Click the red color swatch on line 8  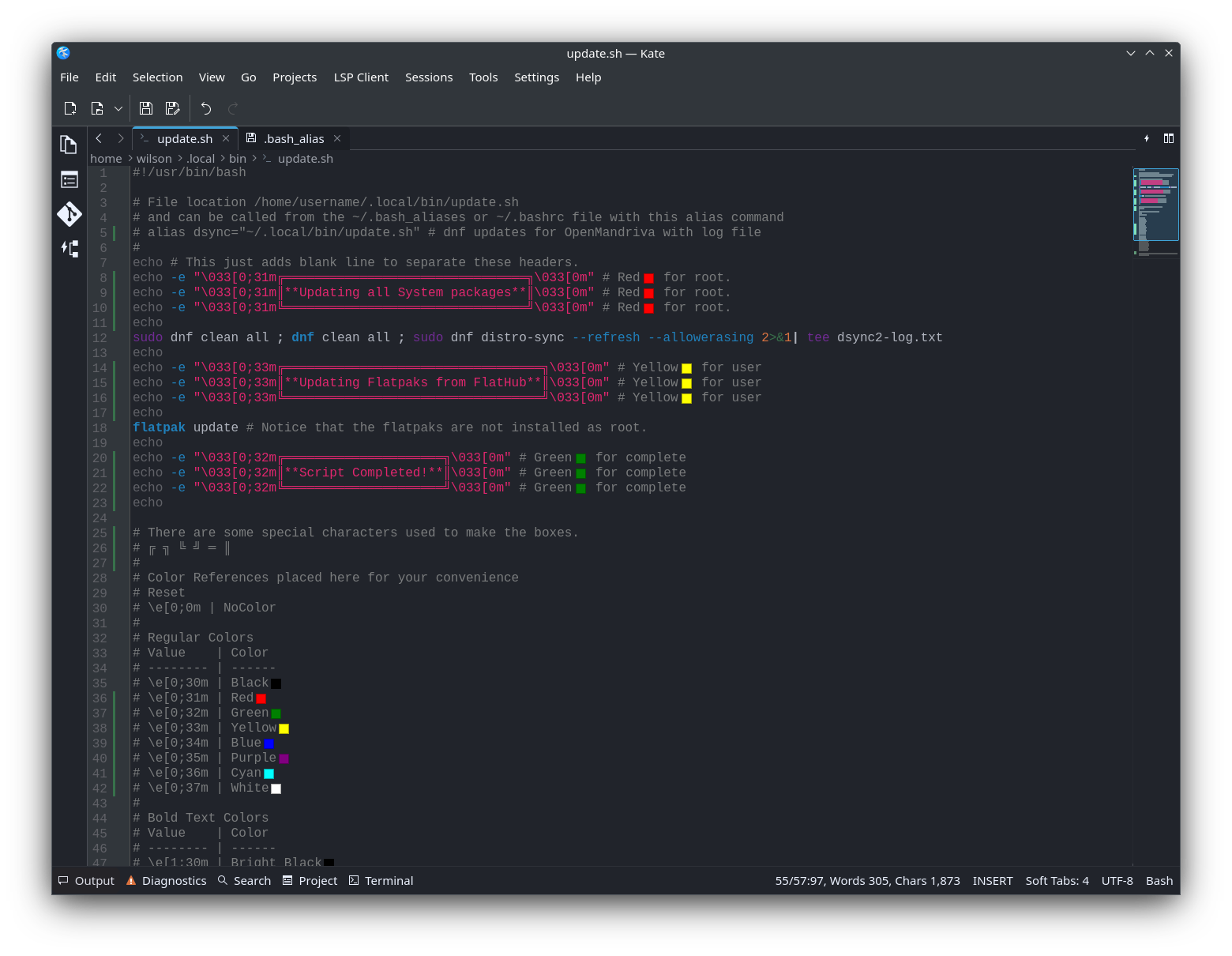[648, 278]
